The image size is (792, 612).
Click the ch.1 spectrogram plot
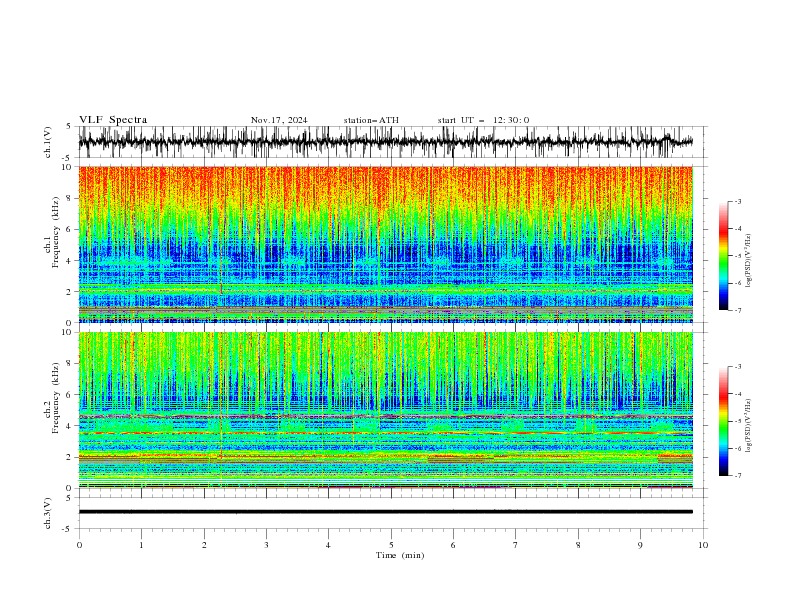(x=386, y=244)
